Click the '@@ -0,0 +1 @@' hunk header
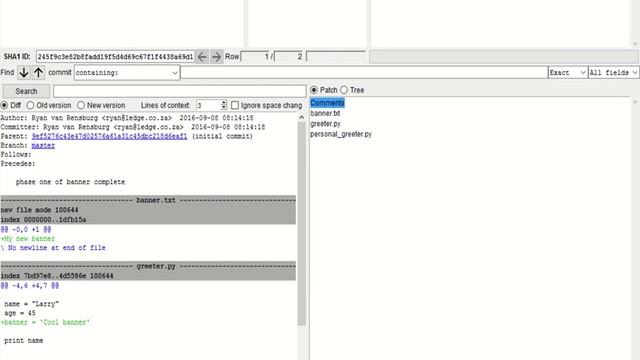The width and height of the screenshot is (640, 360). (x=26, y=229)
